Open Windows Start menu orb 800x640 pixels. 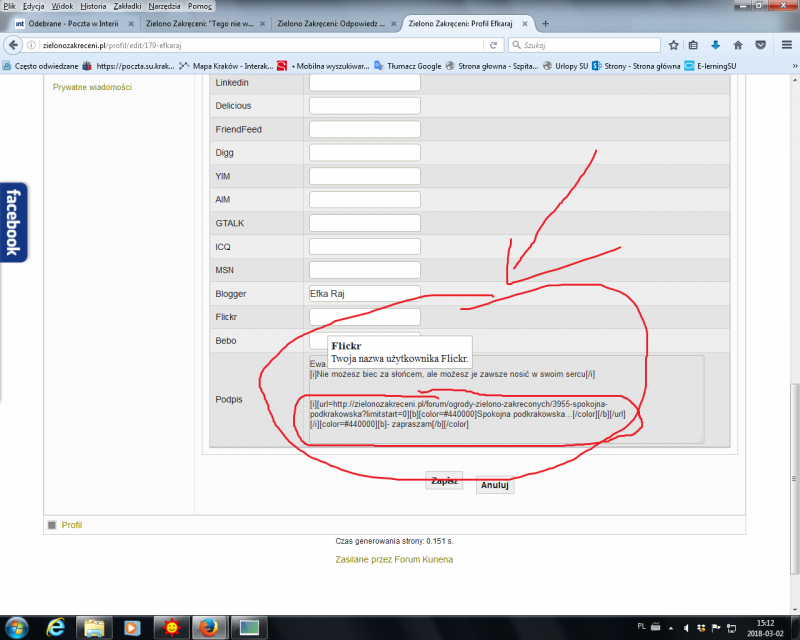tap(17, 627)
